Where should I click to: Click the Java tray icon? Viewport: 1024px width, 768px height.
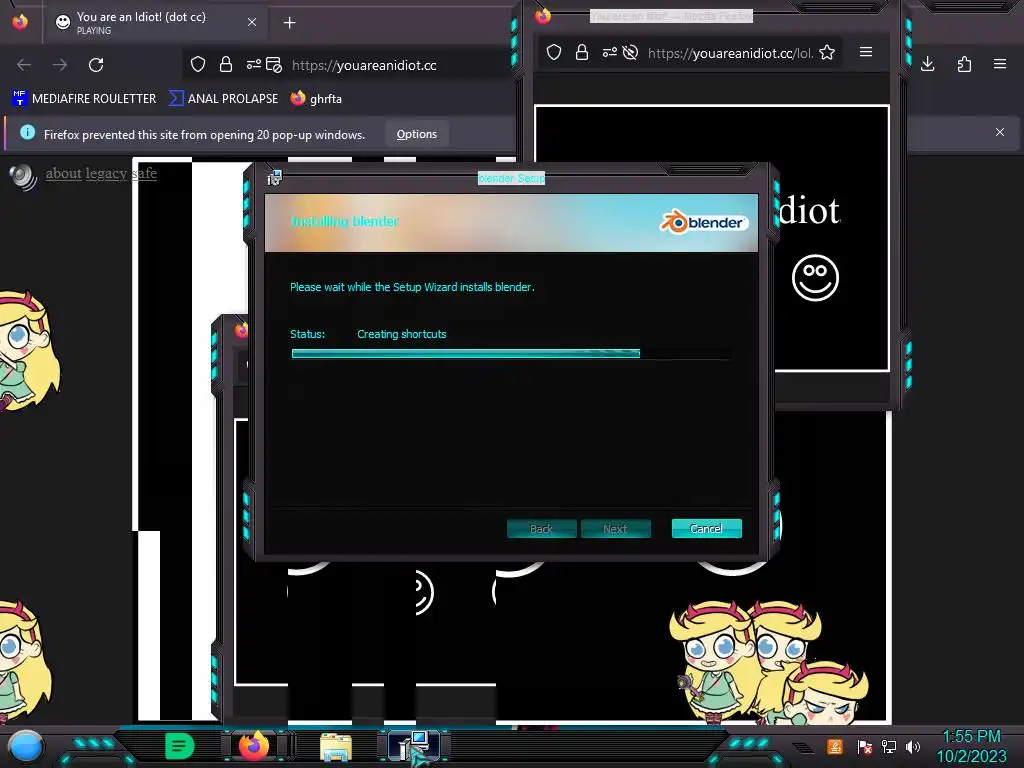pos(835,746)
